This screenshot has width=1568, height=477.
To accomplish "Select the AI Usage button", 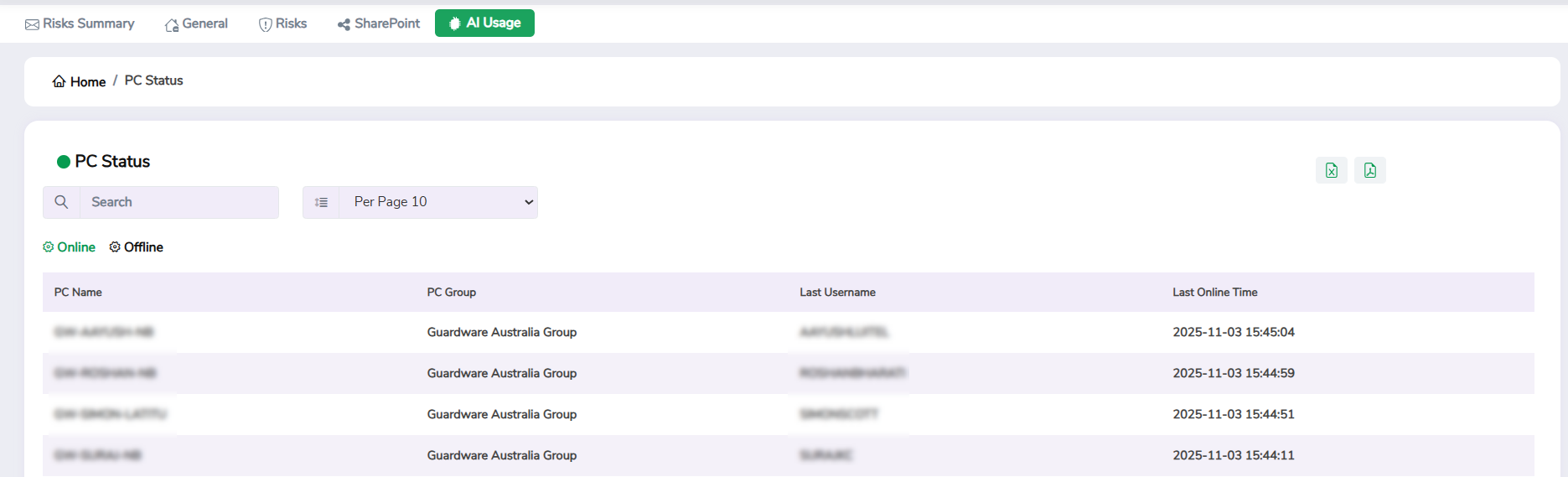I will 484,23.
